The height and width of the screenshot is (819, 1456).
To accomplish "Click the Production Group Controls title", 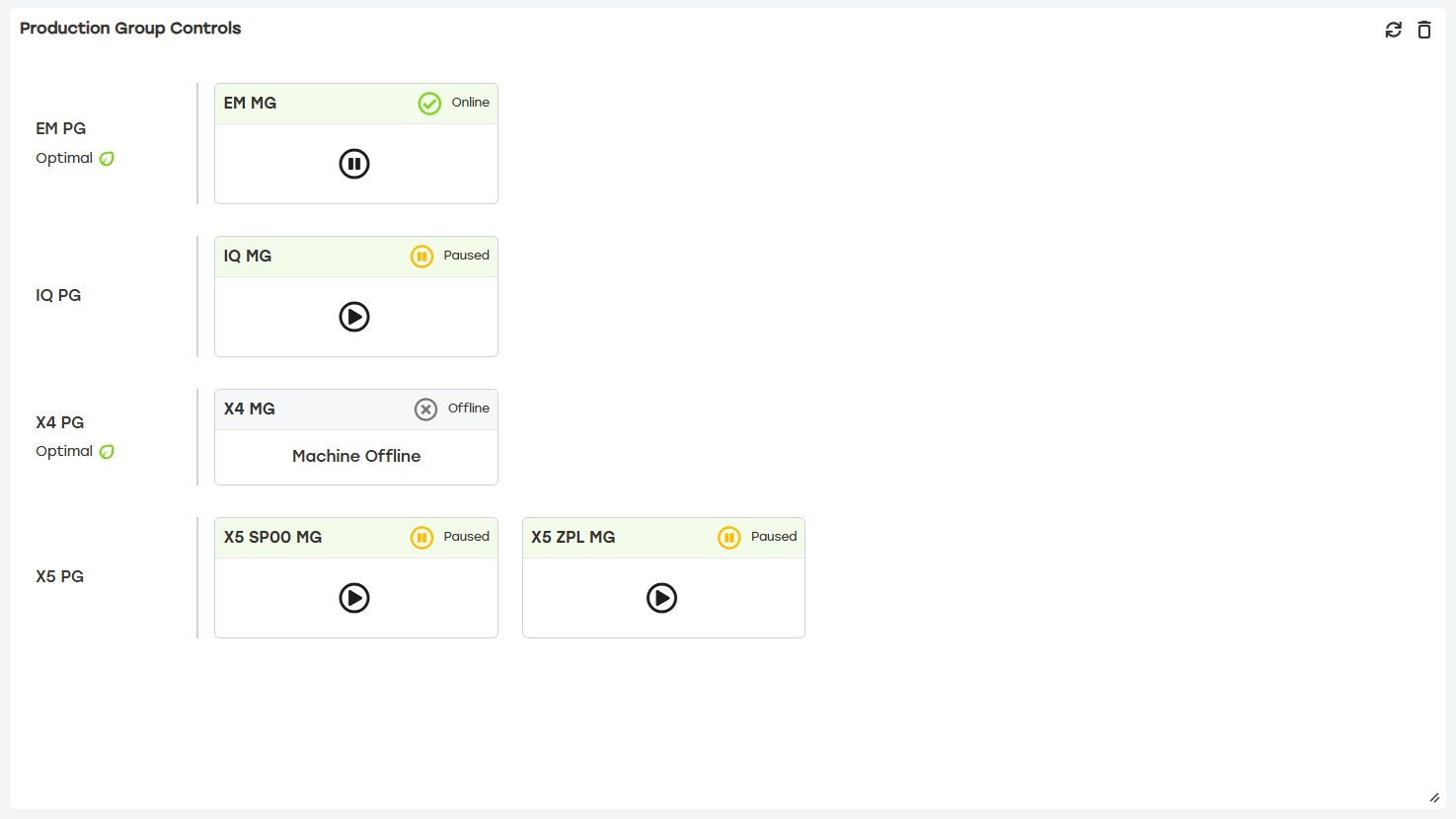I will (x=129, y=29).
